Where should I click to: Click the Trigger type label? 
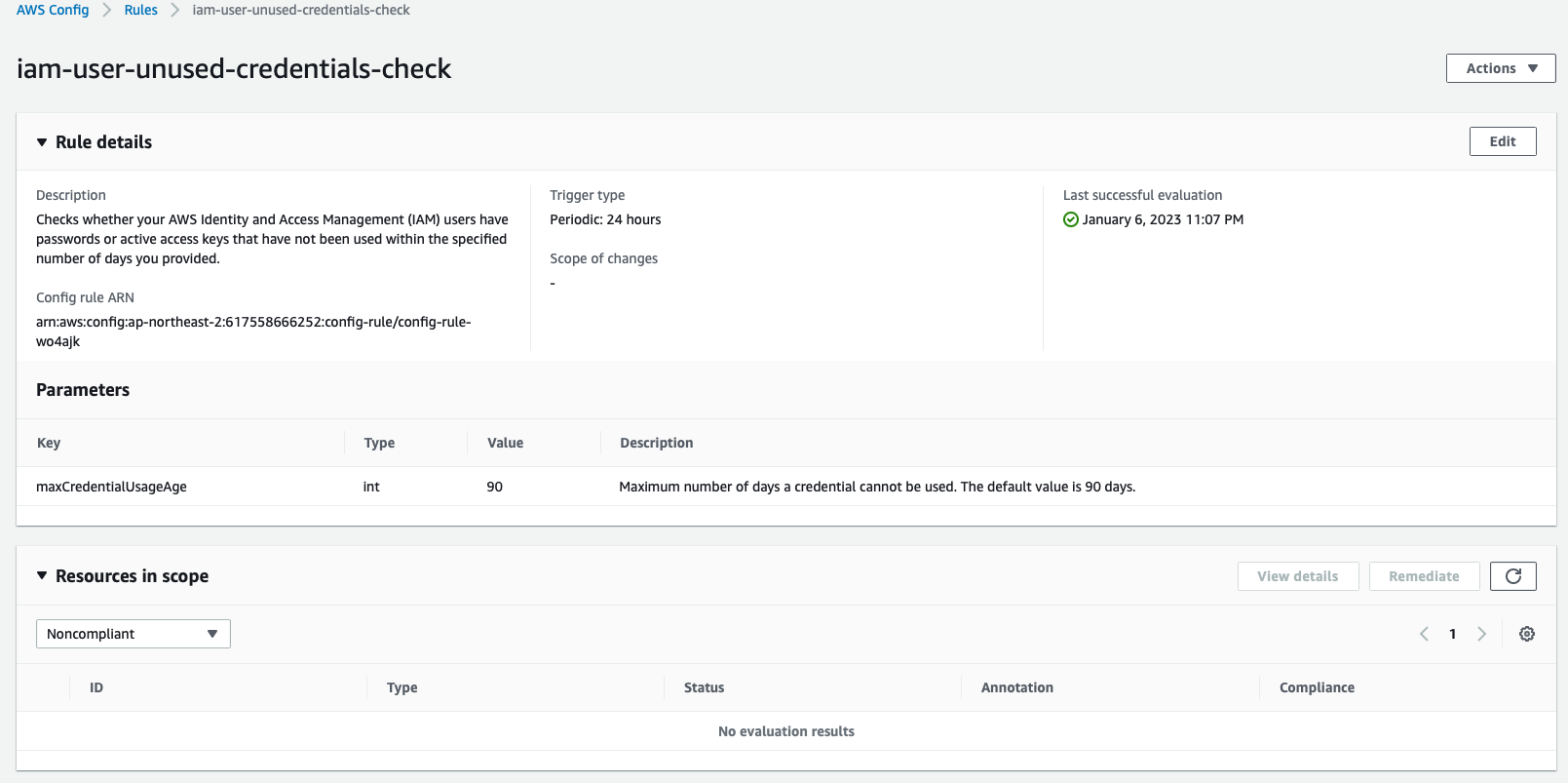[x=587, y=195]
